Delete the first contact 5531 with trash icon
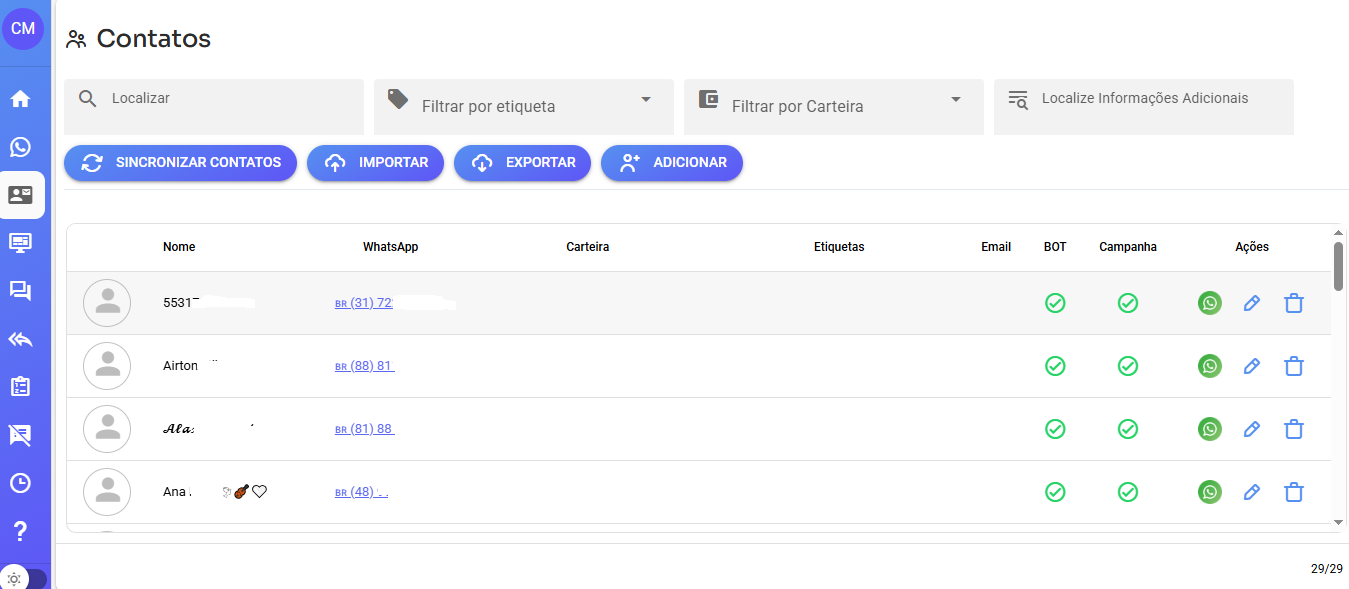The width and height of the screenshot is (1349, 589). point(1293,303)
